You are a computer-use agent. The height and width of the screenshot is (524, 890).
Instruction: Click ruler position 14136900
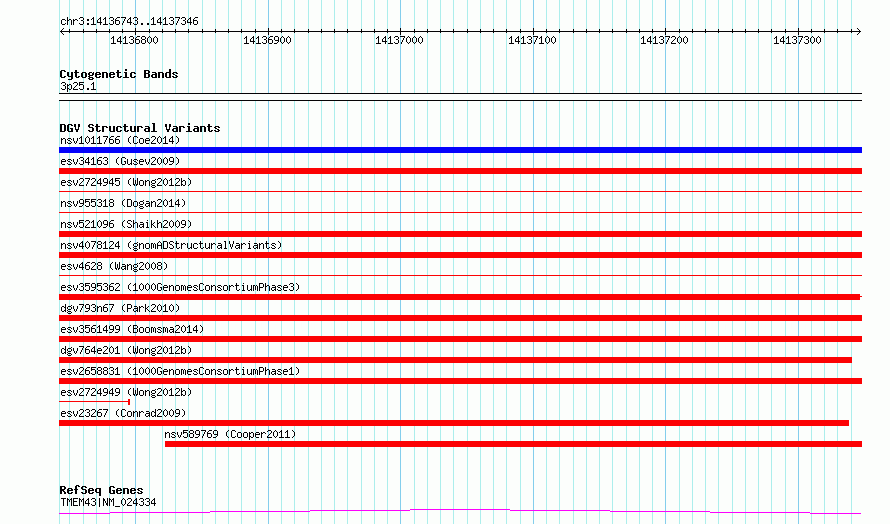267,40
